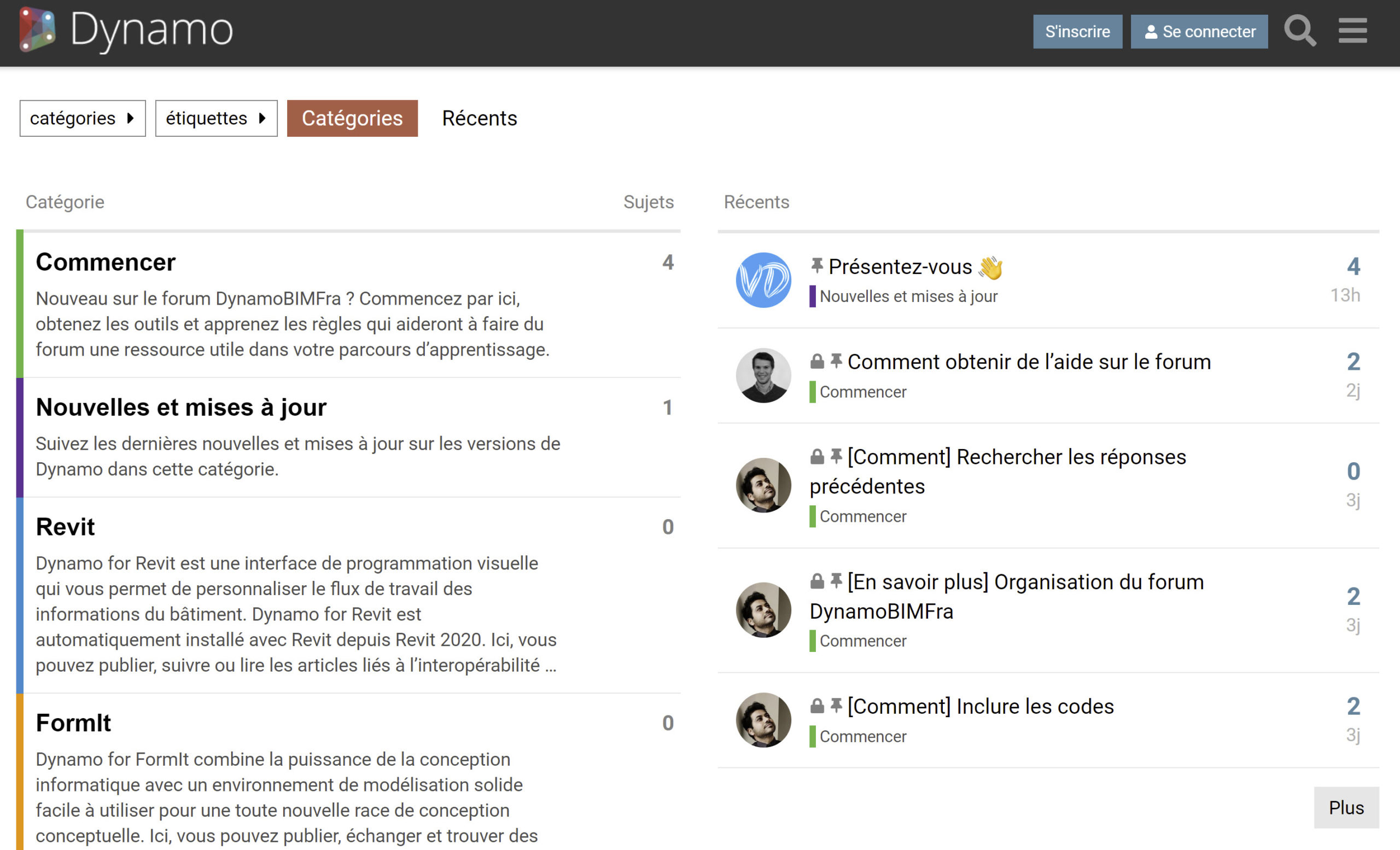Click the VD avatar on Présentez-vous topic
The image size is (1400, 850).
coord(763,280)
